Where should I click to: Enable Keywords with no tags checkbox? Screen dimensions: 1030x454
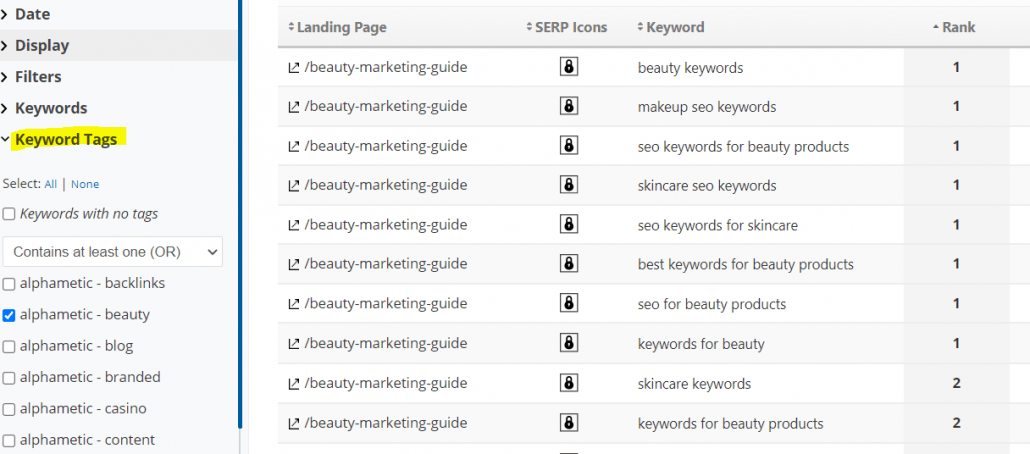9,214
